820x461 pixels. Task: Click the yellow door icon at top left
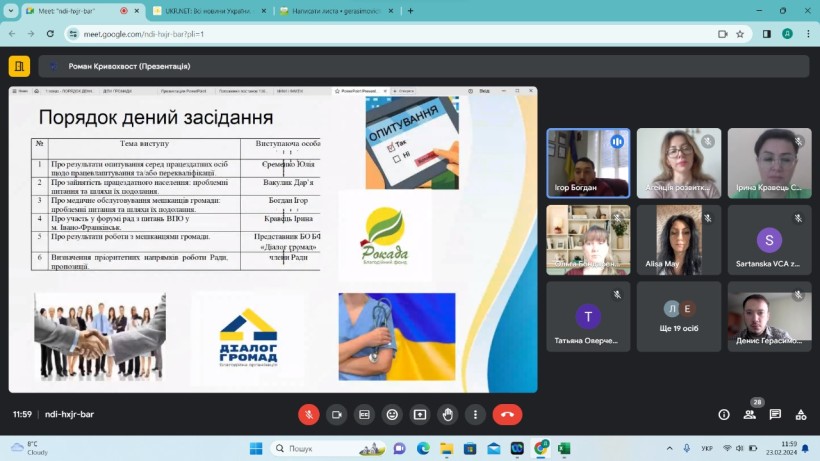pyautogui.click(x=19, y=66)
